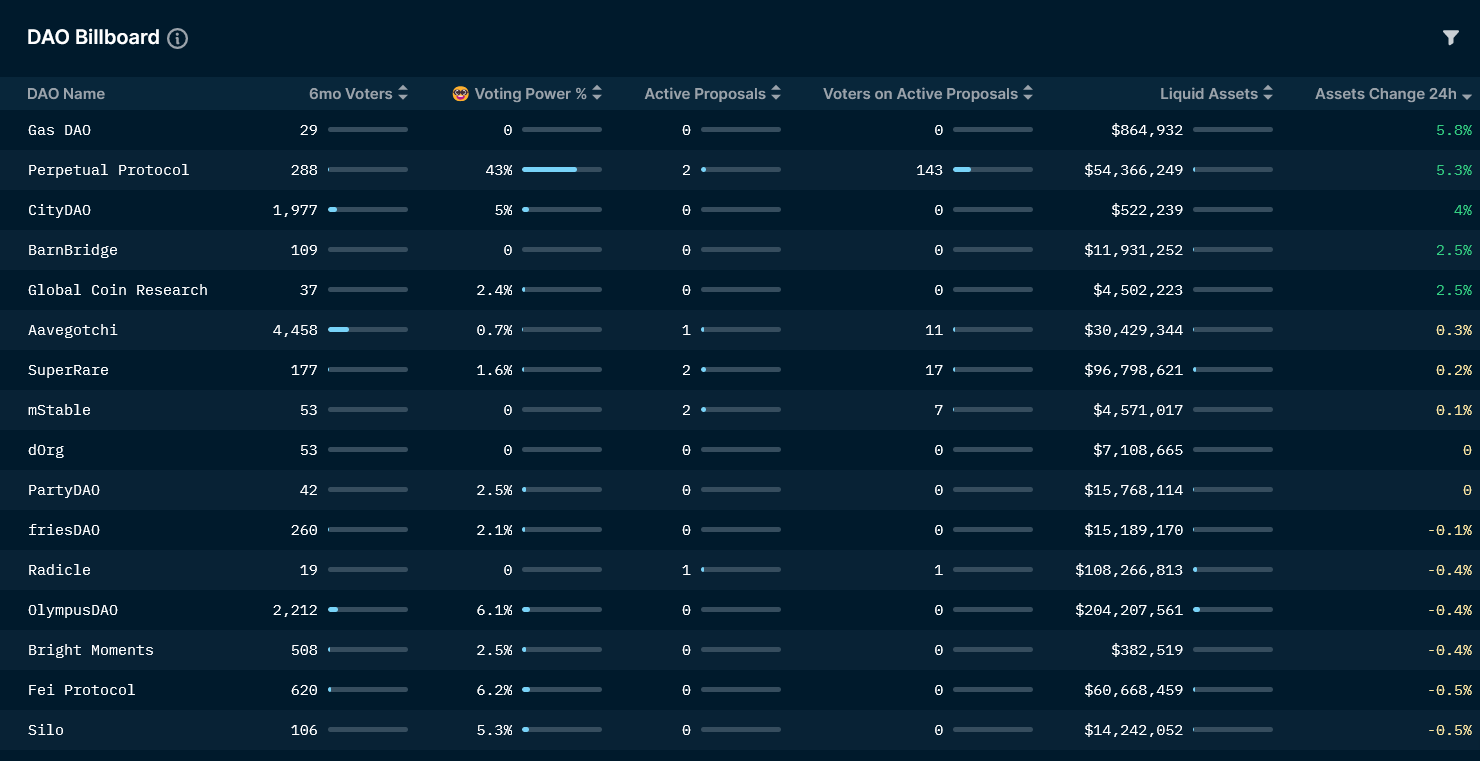Click OlympusDAO assets $204,207,561
The height and width of the screenshot is (761, 1480).
pyautogui.click(x=1129, y=610)
